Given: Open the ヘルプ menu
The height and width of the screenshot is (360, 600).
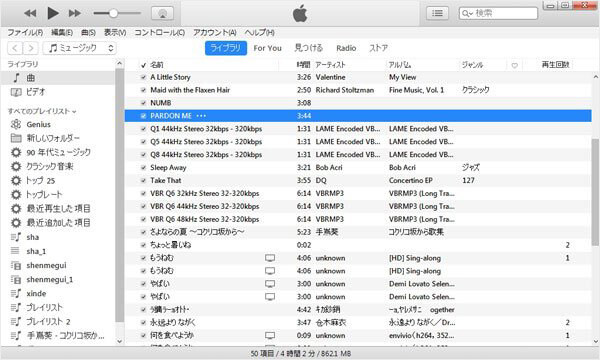Looking at the screenshot, I should pos(259,33).
